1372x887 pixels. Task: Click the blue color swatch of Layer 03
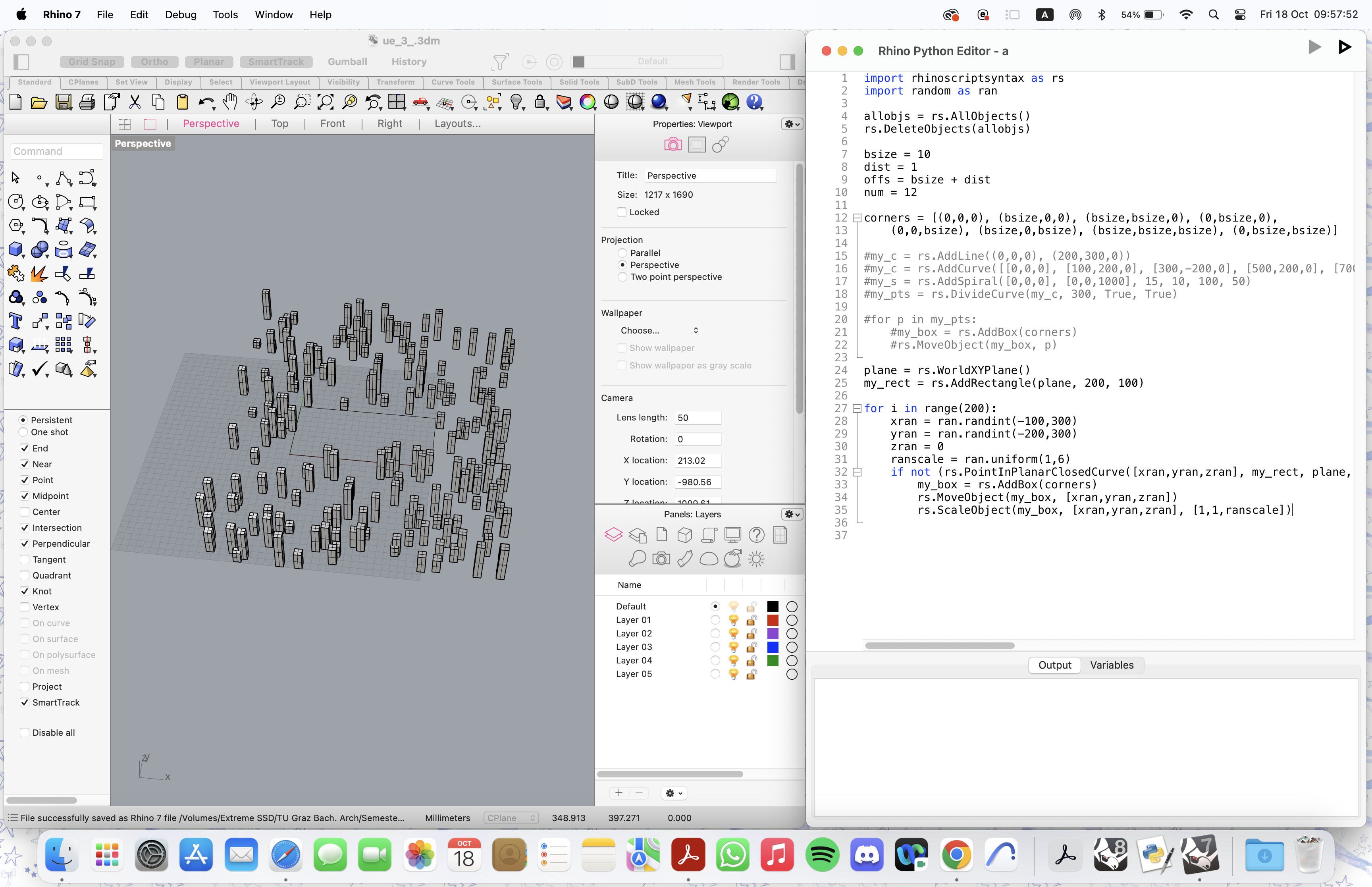(773, 647)
